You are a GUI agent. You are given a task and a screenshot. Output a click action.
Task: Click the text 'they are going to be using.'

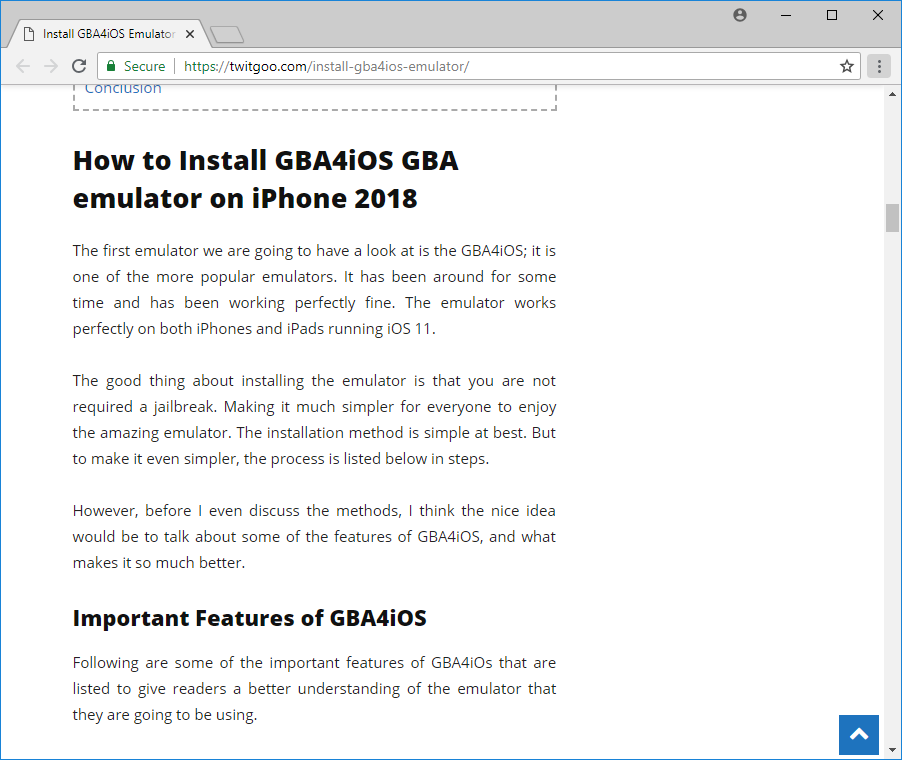tap(165, 715)
